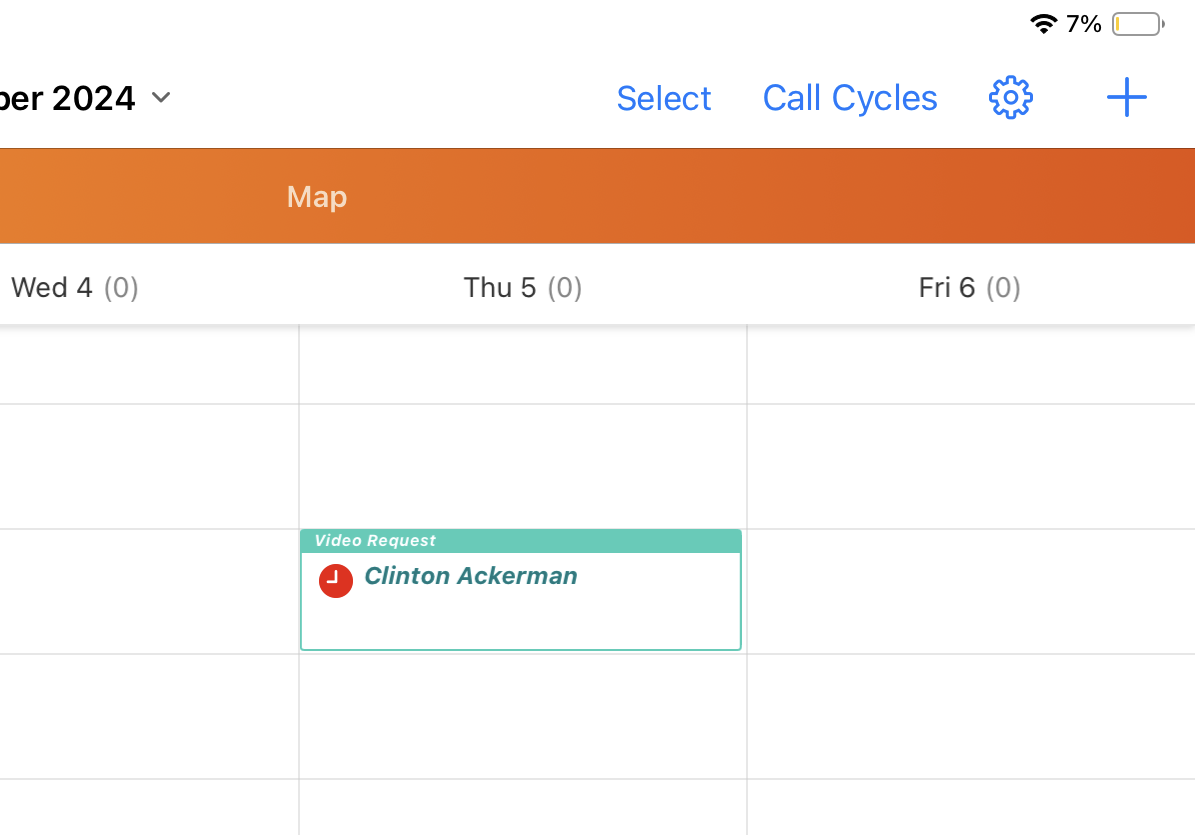Select the Thu 5 day header
The width and height of the screenshot is (1195, 835).
[x=522, y=288]
